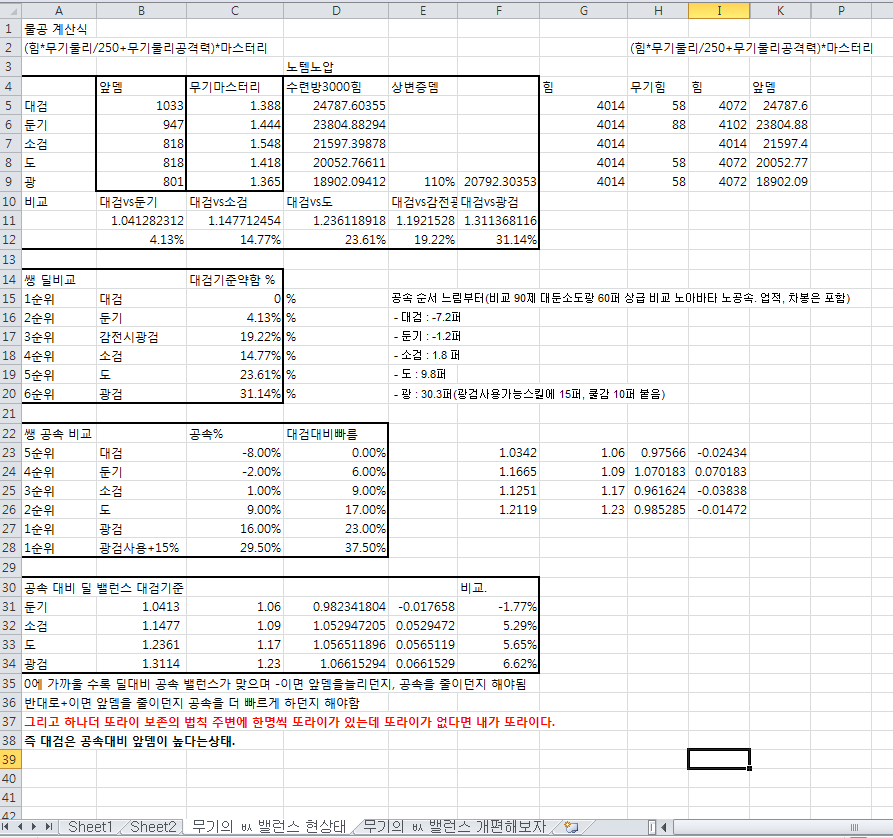Select column P header

(841, 10)
